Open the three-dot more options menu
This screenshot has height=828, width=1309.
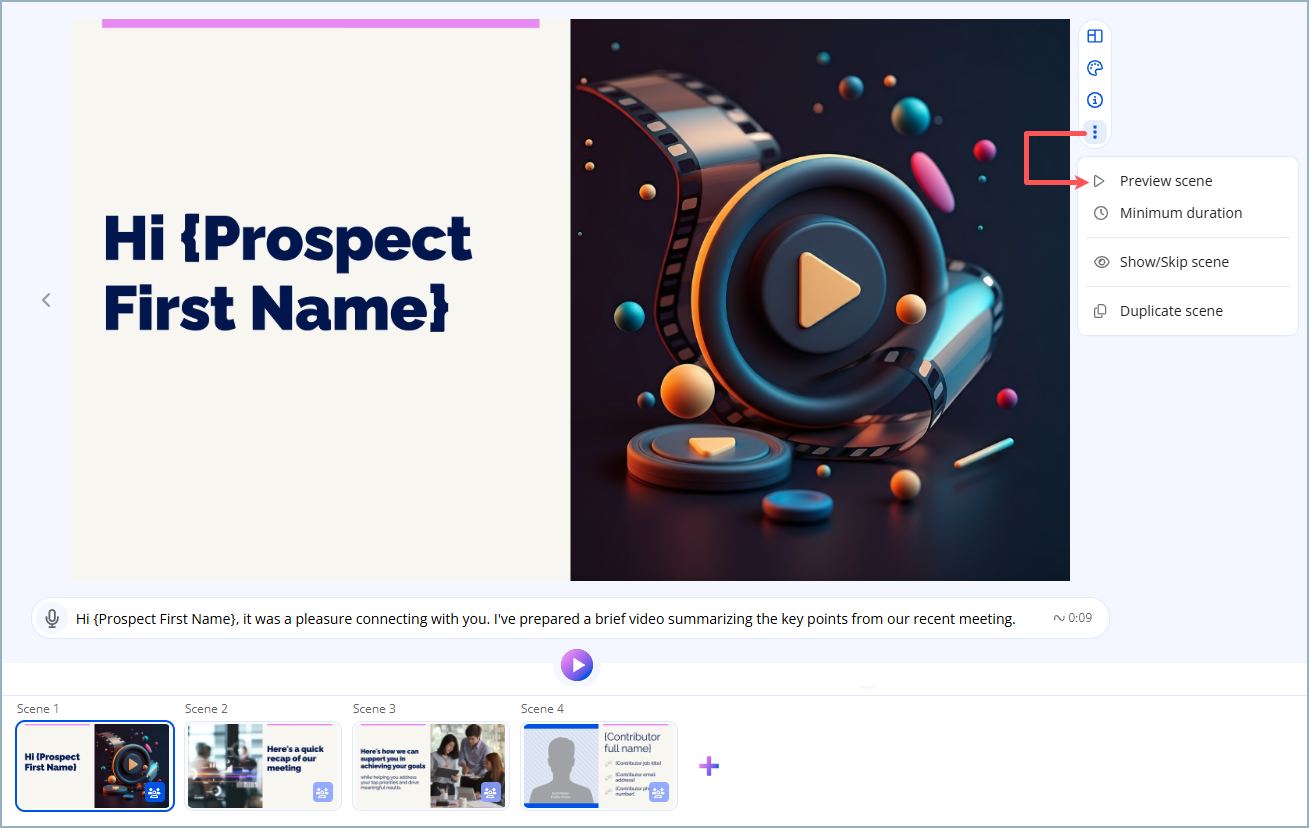[1095, 132]
